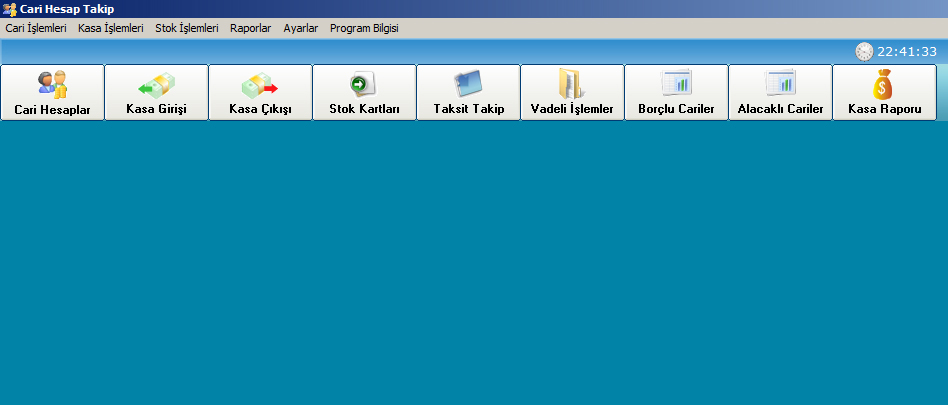Open Kasa Raporu money bag button

click(885, 92)
